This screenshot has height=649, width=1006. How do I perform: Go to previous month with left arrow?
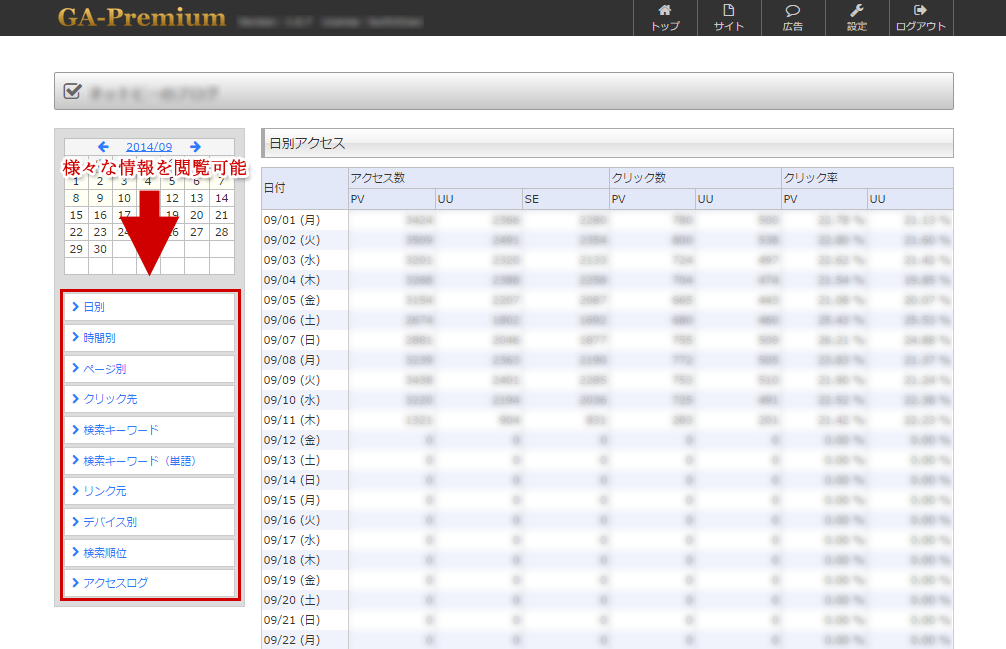point(103,147)
